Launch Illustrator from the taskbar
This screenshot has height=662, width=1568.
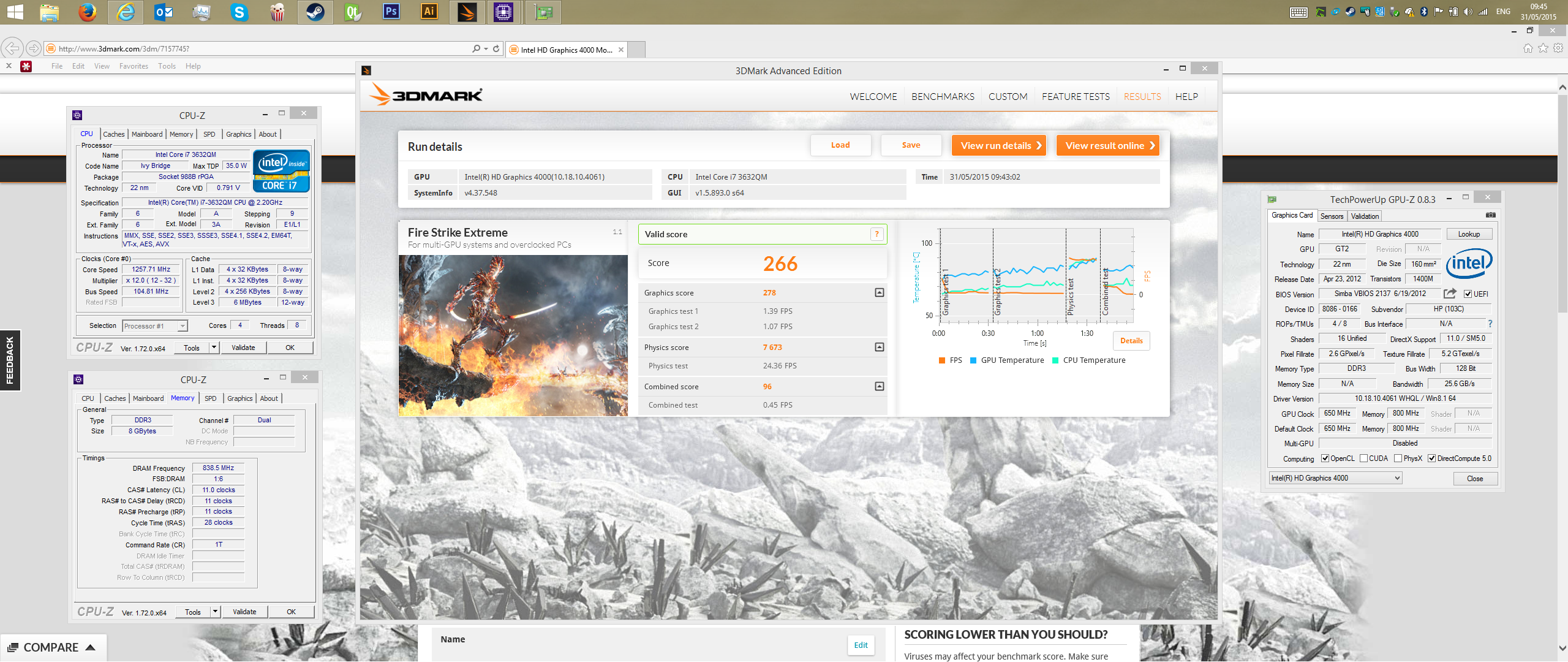point(429,12)
